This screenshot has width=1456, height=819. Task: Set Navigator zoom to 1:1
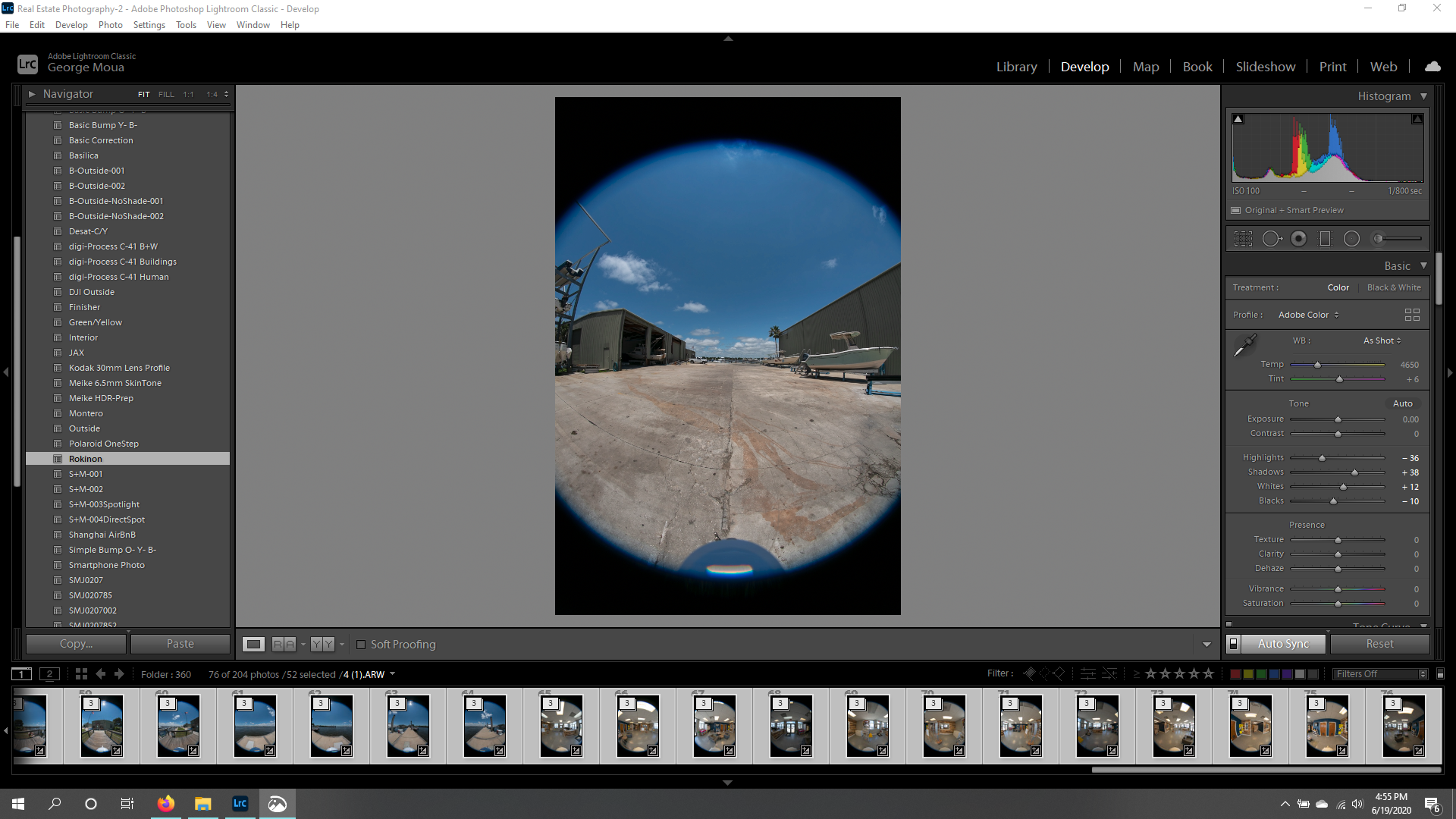(188, 95)
